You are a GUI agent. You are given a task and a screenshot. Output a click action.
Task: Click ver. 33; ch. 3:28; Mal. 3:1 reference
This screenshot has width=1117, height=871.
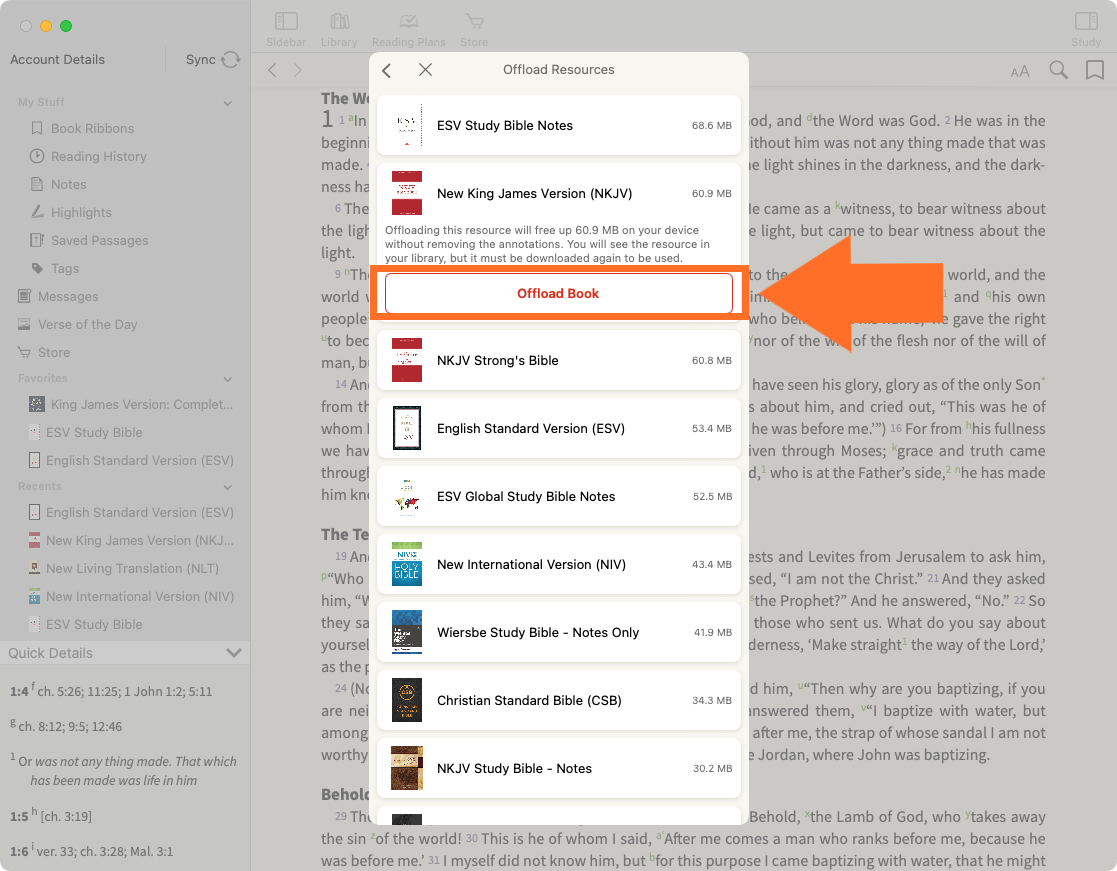point(105,851)
